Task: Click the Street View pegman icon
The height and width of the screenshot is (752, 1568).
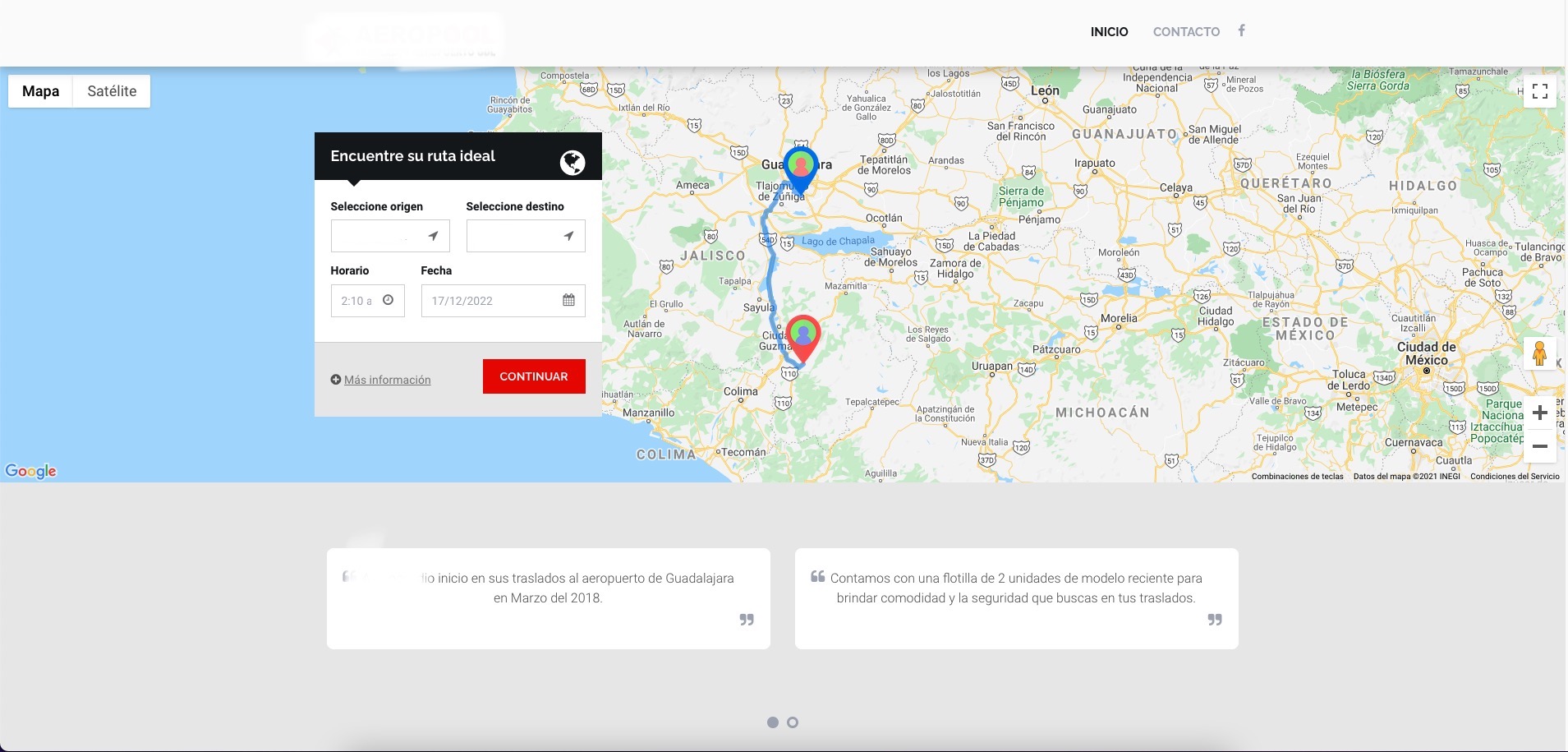Action: coord(1539,354)
